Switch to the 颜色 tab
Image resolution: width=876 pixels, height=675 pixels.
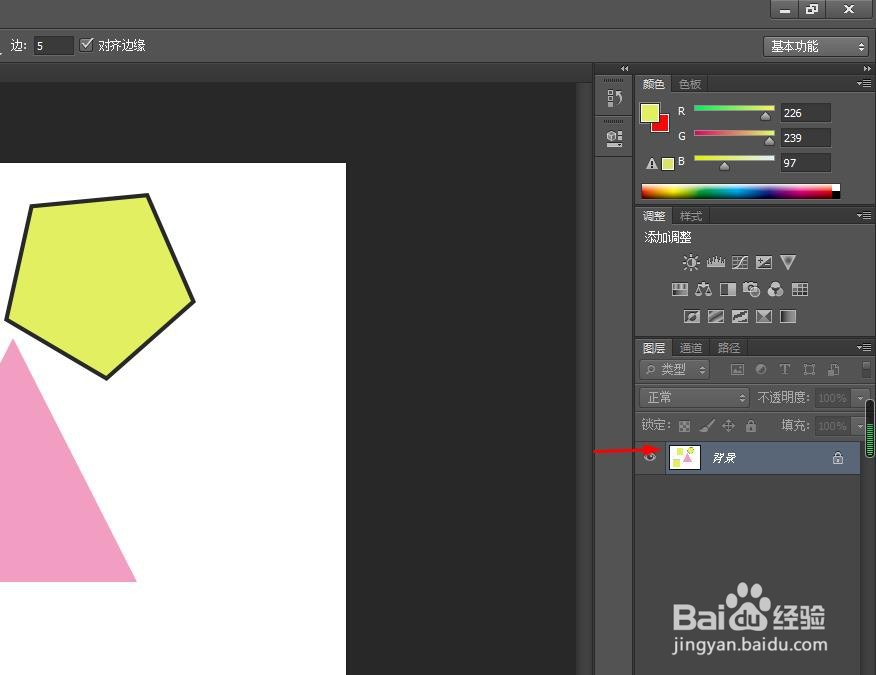coord(653,84)
